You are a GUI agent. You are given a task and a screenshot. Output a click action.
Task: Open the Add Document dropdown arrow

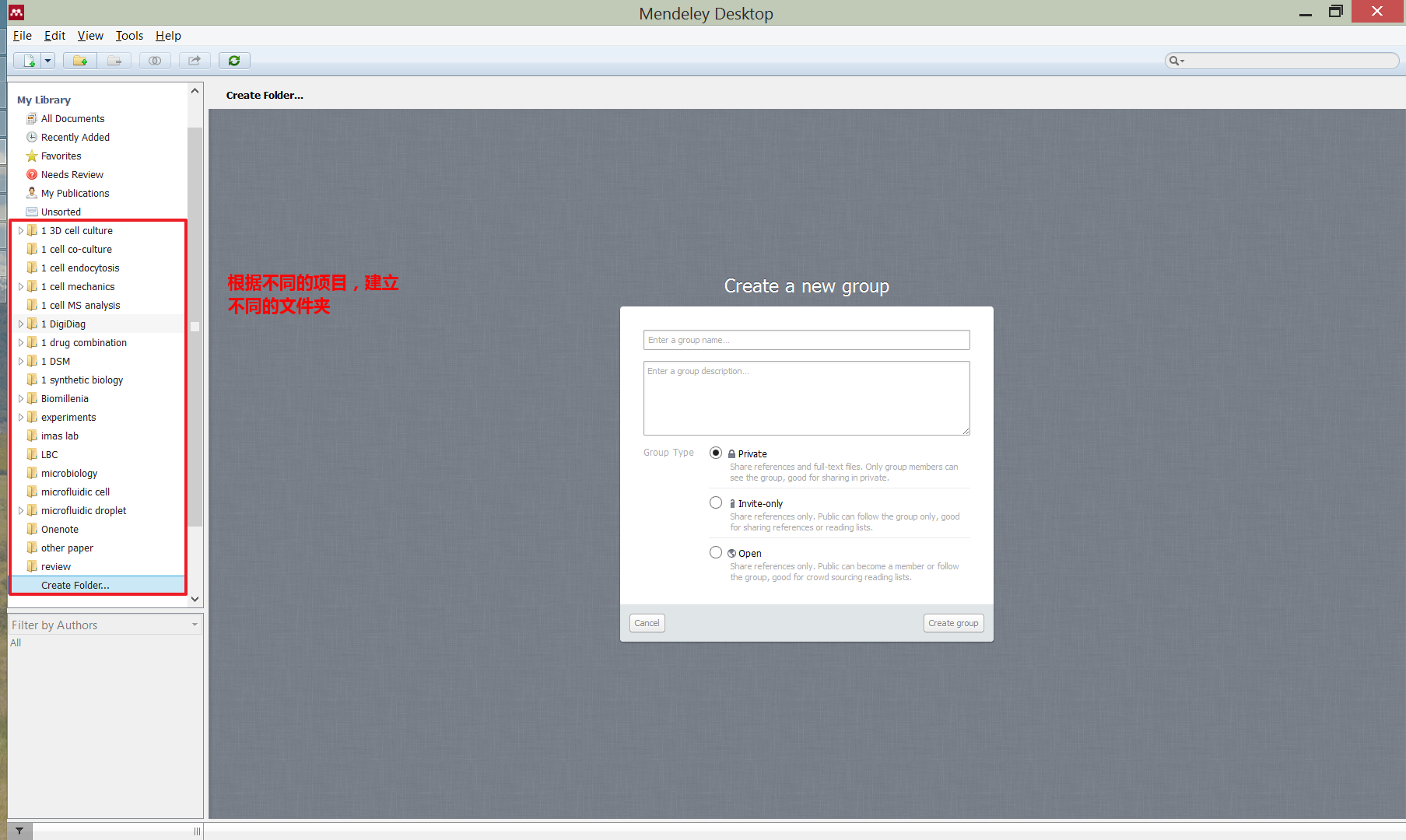point(47,61)
